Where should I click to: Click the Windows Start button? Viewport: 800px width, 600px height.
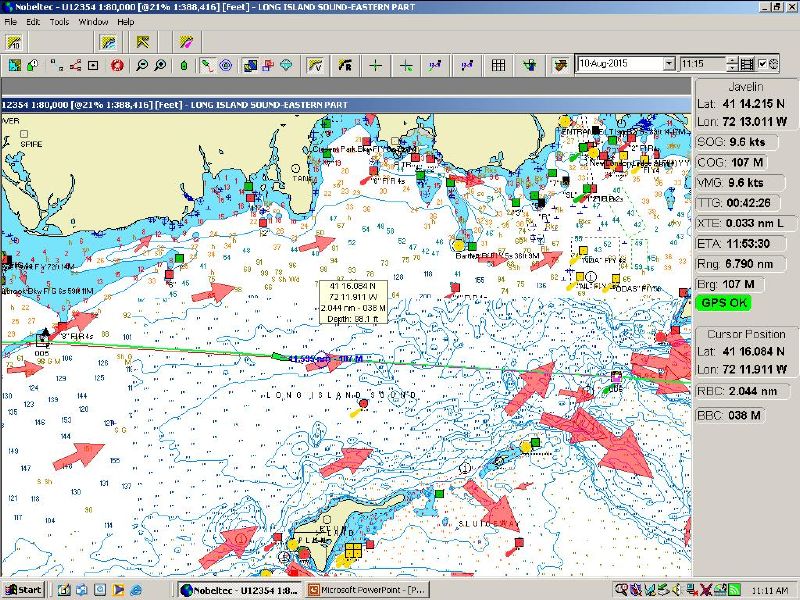click(22, 590)
